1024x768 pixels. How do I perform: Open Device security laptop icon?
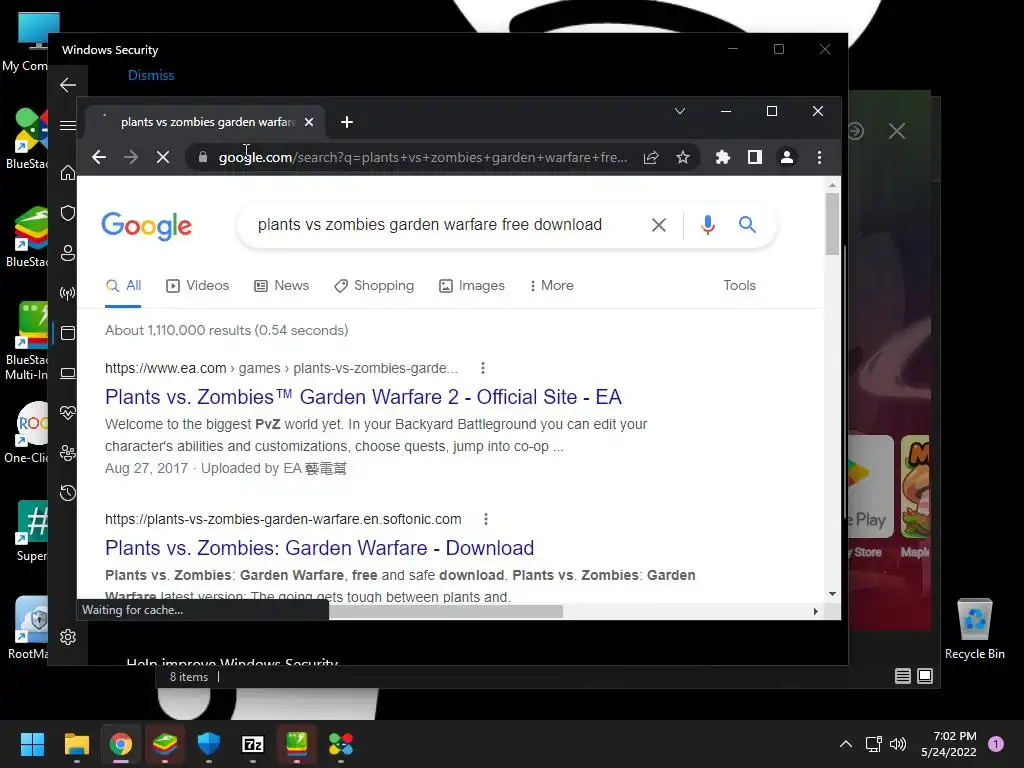[68, 374]
